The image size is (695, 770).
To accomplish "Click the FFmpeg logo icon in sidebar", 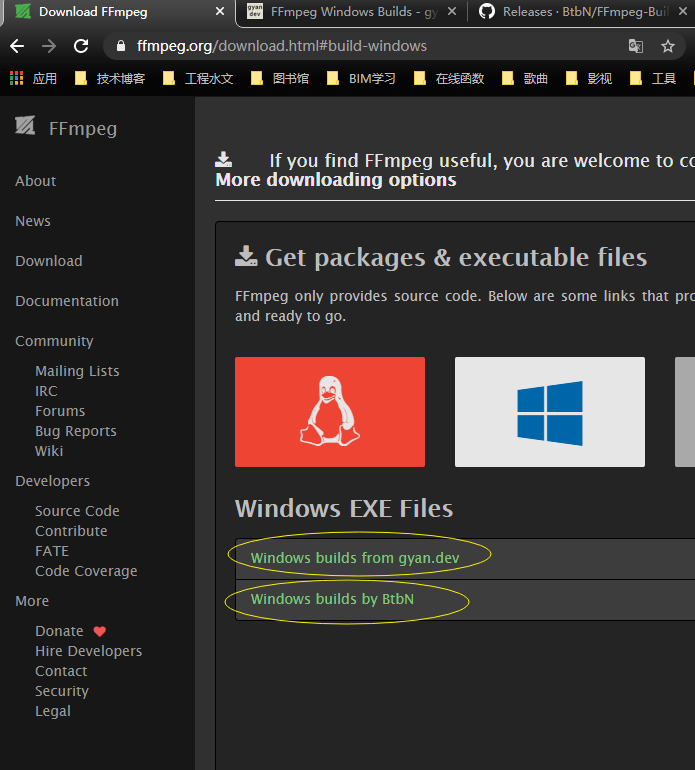I will tap(25, 126).
